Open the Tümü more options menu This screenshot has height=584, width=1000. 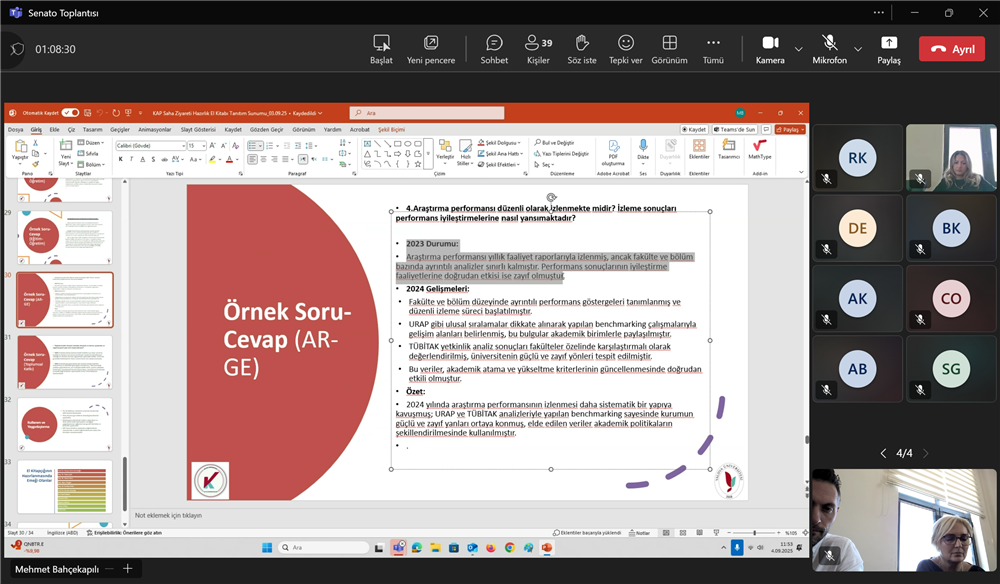[713, 50]
